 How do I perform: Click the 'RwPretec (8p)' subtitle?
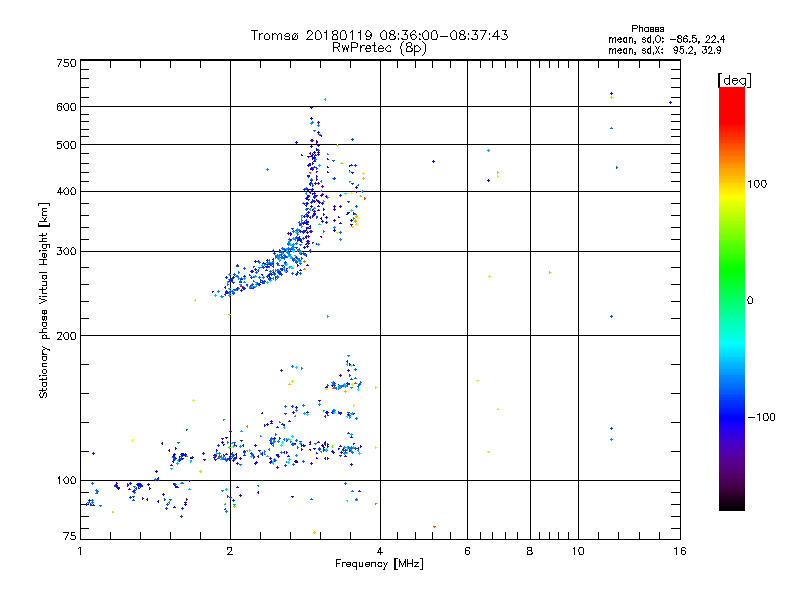379,48
